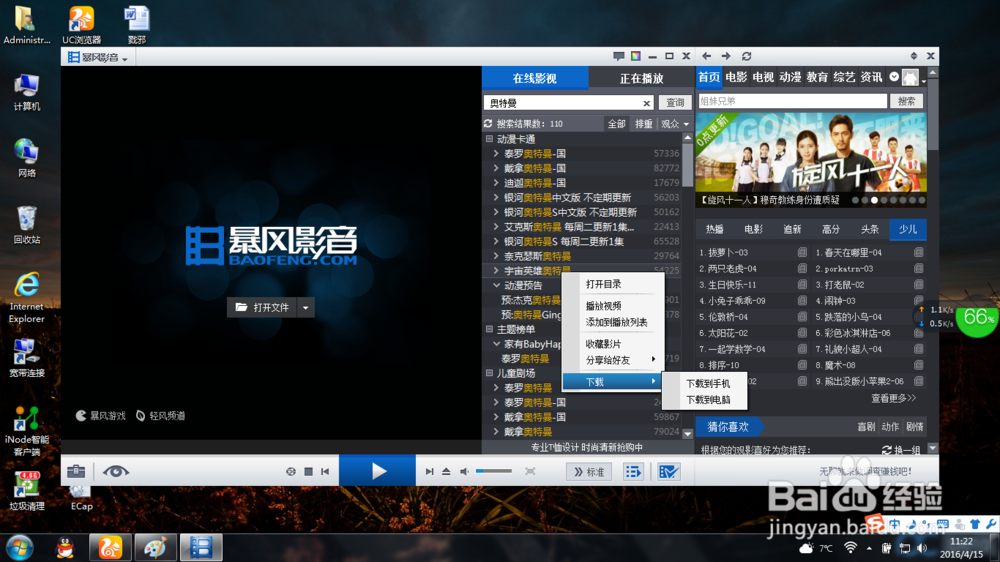
Task: Expand the 打开文件 dropdown arrow
Action: pos(305,307)
